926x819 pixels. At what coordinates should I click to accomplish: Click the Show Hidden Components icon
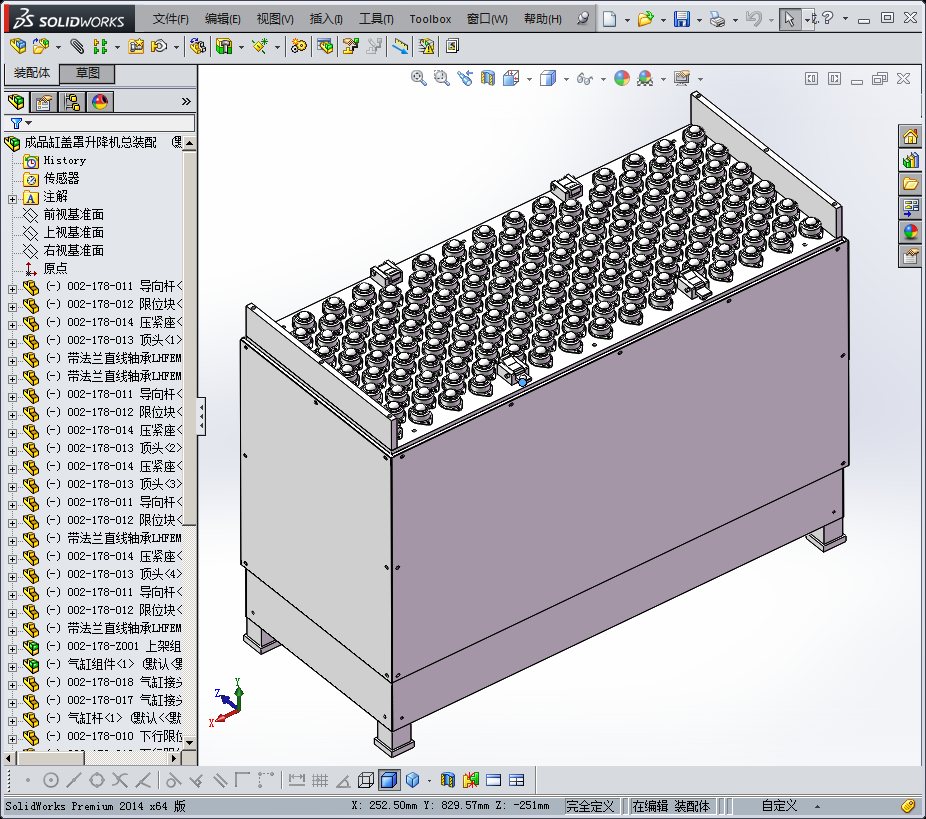[x=198, y=46]
